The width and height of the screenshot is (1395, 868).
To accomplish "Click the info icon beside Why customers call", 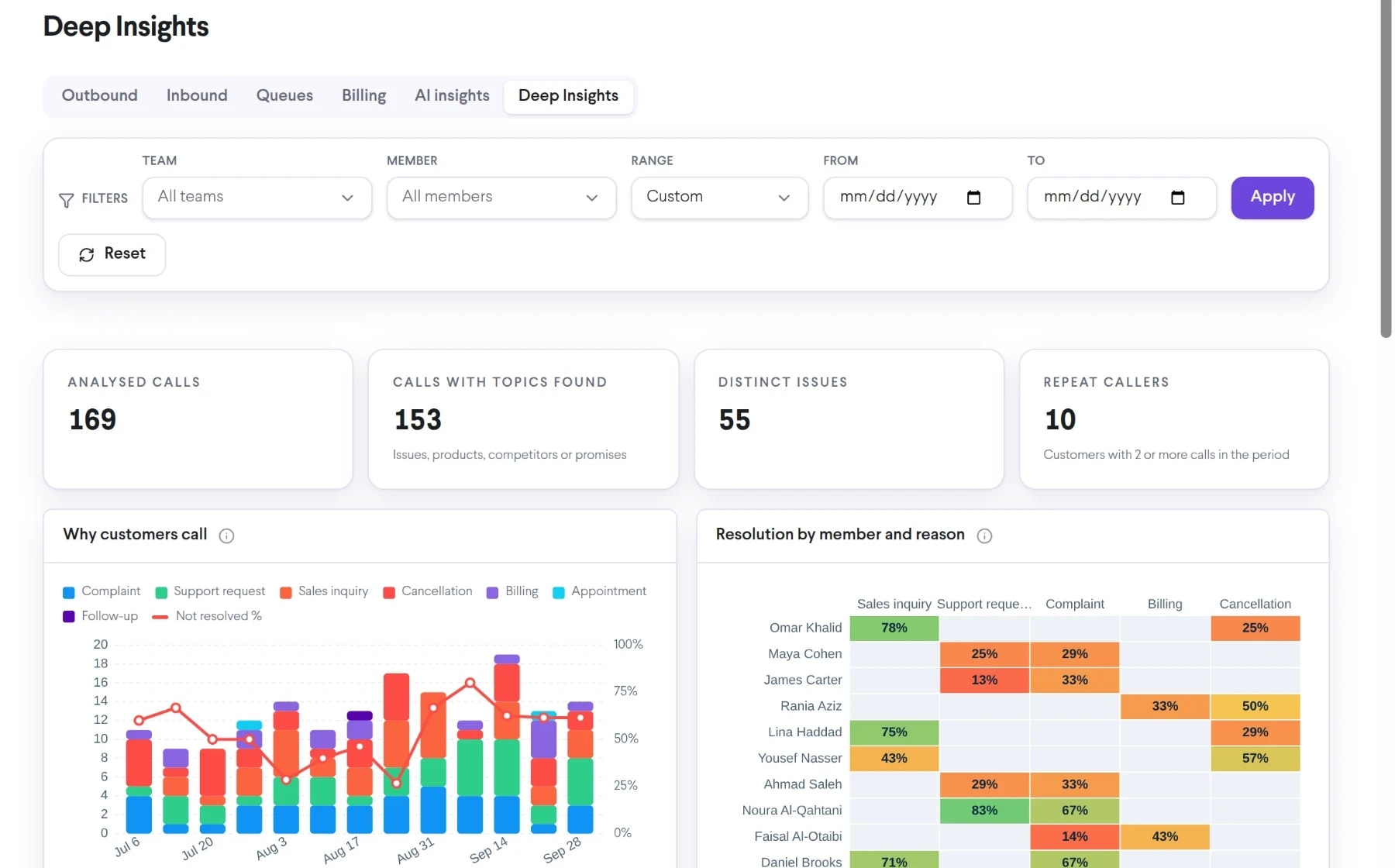I will pyautogui.click(x=226, y=536).
